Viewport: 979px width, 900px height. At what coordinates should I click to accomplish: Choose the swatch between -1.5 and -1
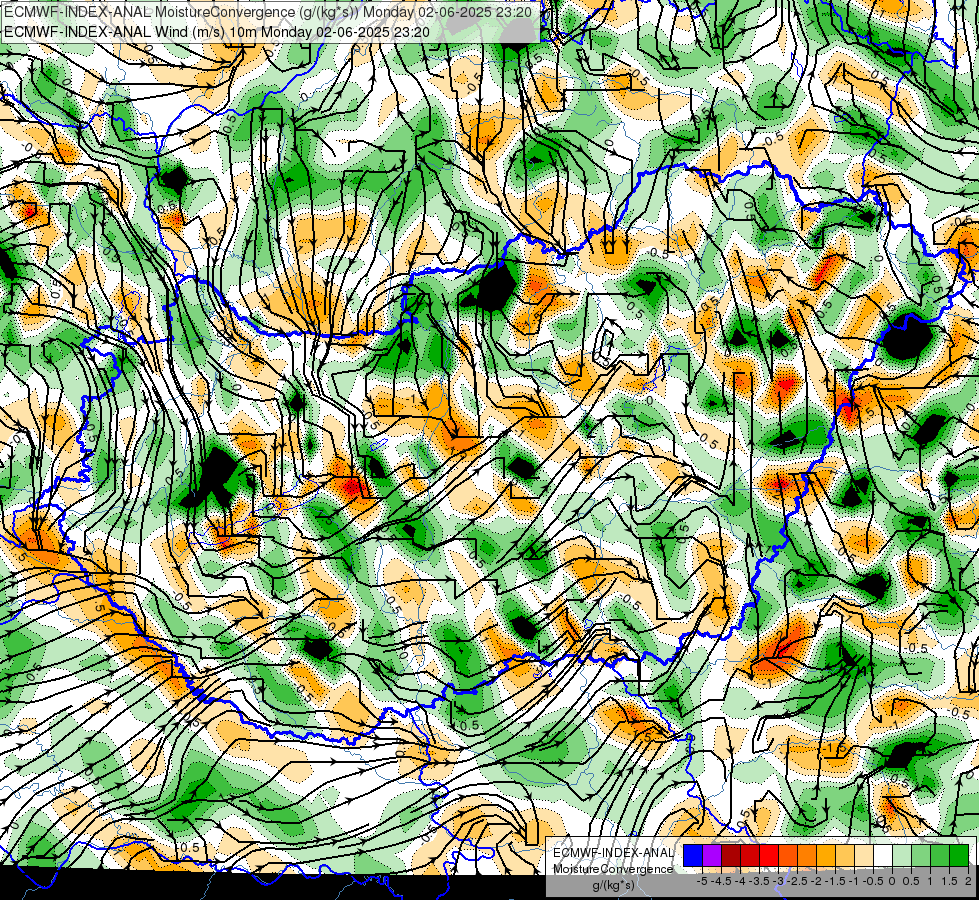[845, 856]
